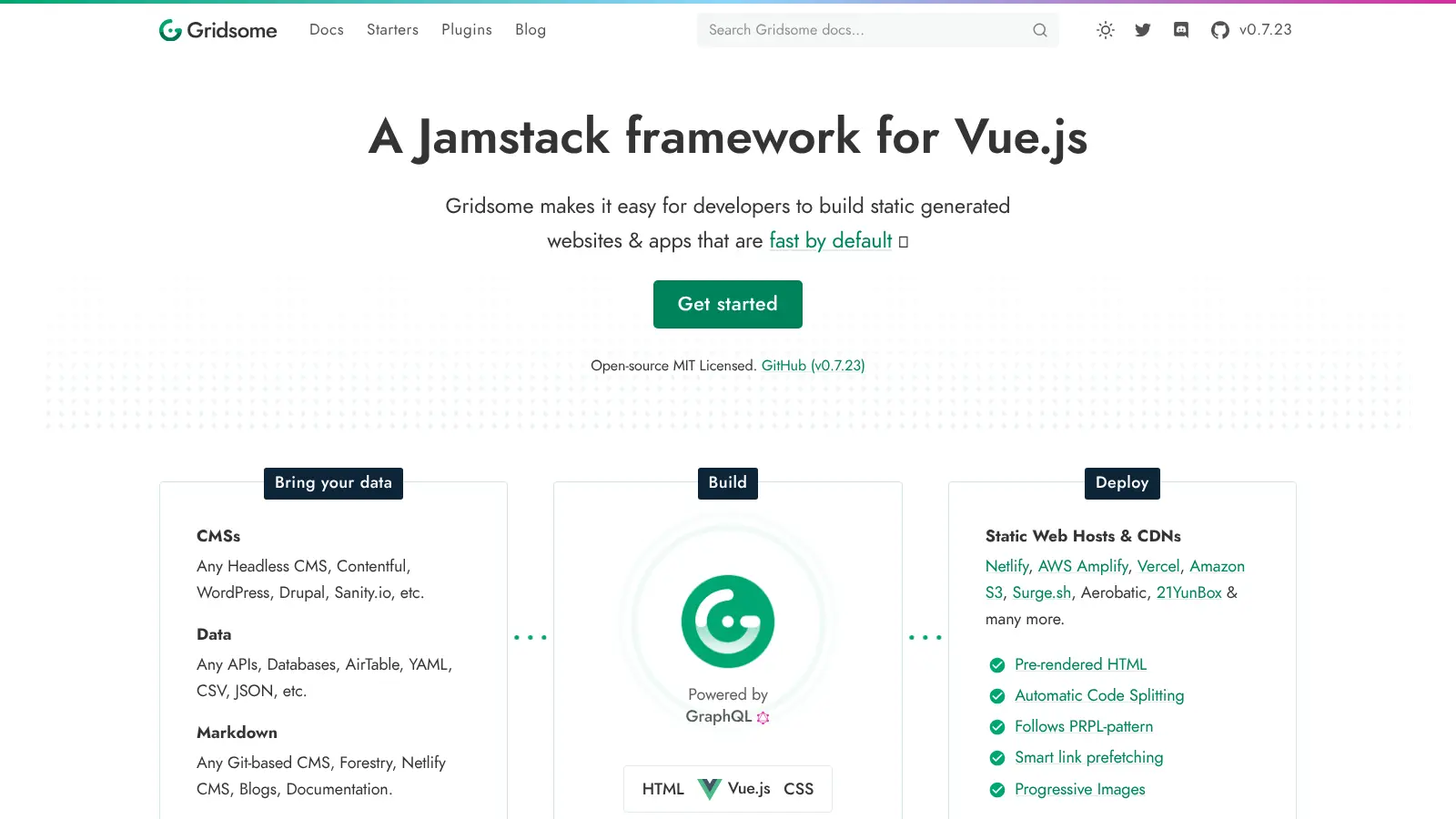The width and height of the screenshot is (1456, 819).
Task: Click checkmark icon beside Follows PRPL-pattern
Action: click(x=997, y=727)
